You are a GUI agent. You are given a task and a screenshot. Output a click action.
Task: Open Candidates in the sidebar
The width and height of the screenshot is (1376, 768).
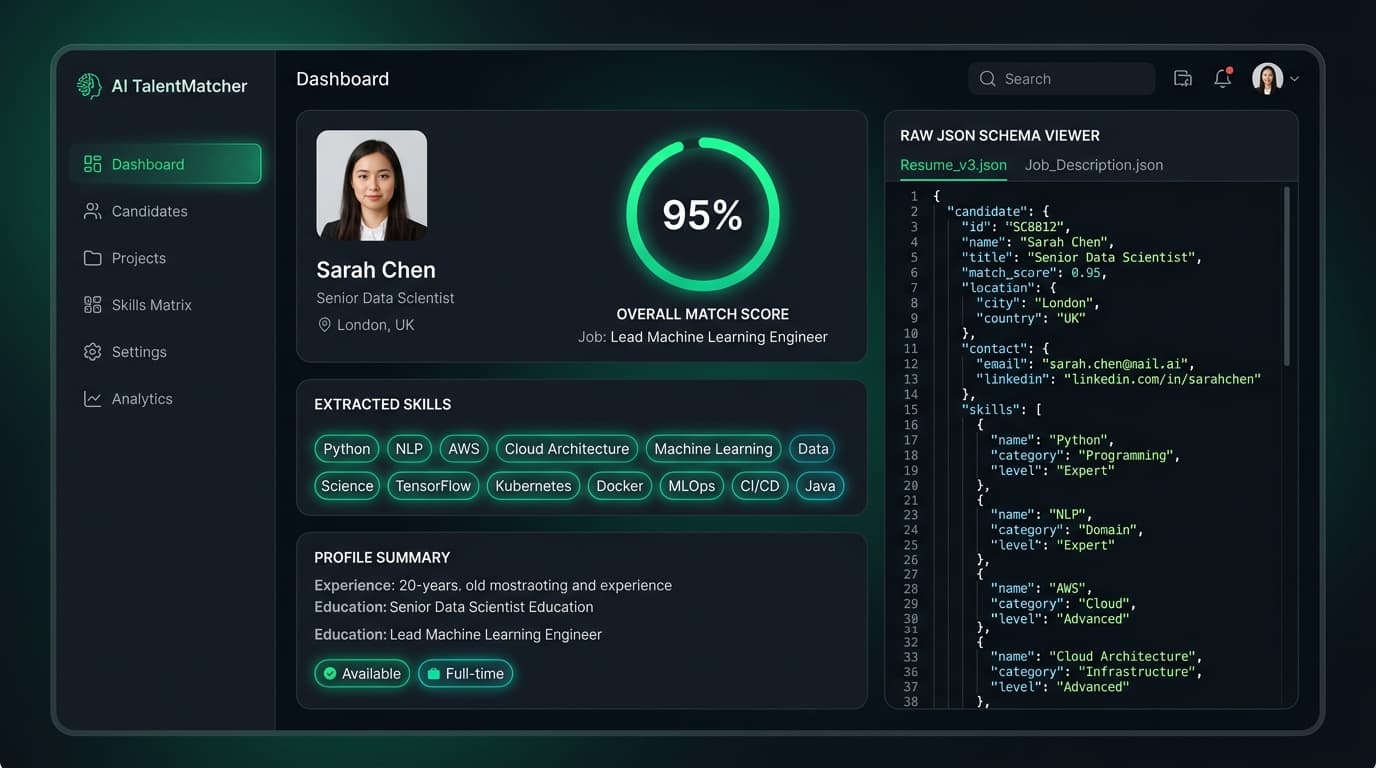click(x=166, y=211)
